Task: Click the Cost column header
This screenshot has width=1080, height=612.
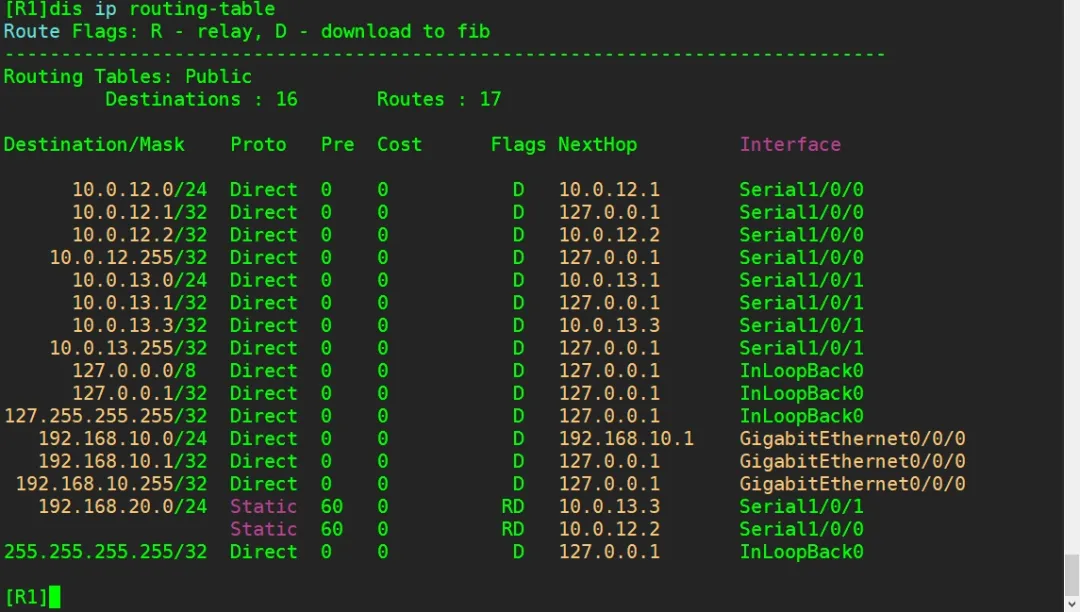Action: pos(399,144)
